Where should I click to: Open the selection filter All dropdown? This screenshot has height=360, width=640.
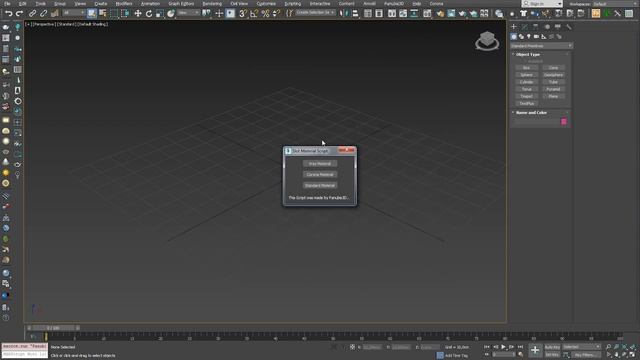pyautogui.click(x=74, y=13)
